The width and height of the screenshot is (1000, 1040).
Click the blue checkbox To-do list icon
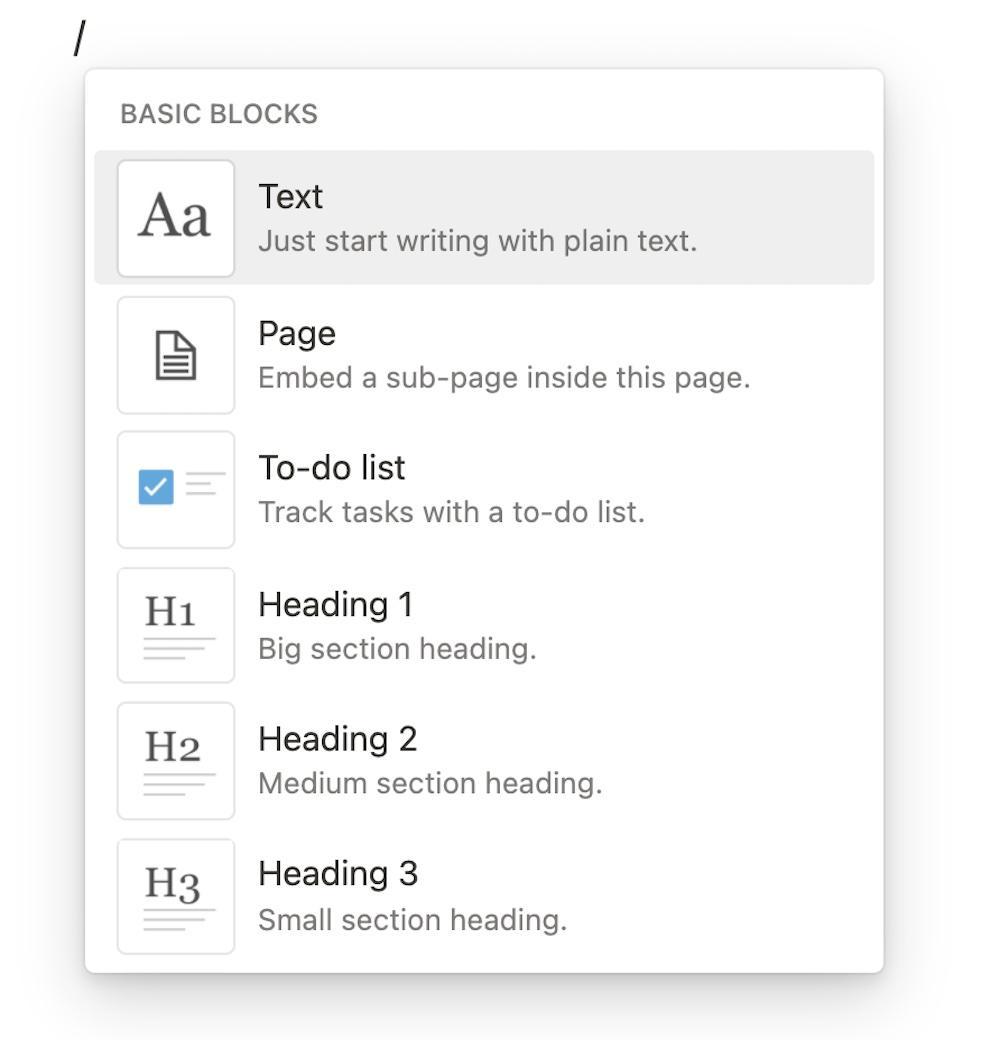(157, 488)
